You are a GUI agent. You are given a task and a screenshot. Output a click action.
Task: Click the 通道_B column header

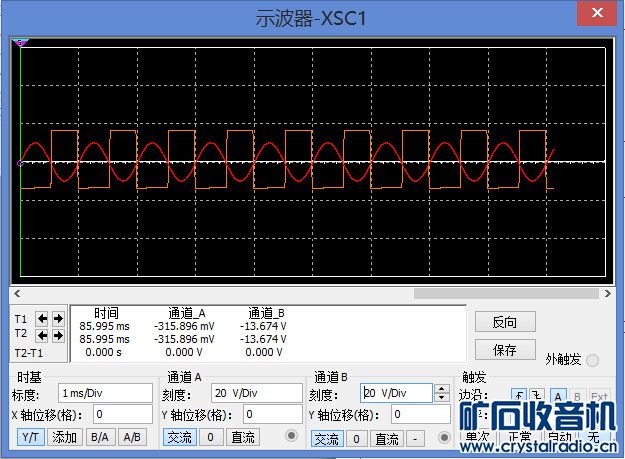[266, 313]
